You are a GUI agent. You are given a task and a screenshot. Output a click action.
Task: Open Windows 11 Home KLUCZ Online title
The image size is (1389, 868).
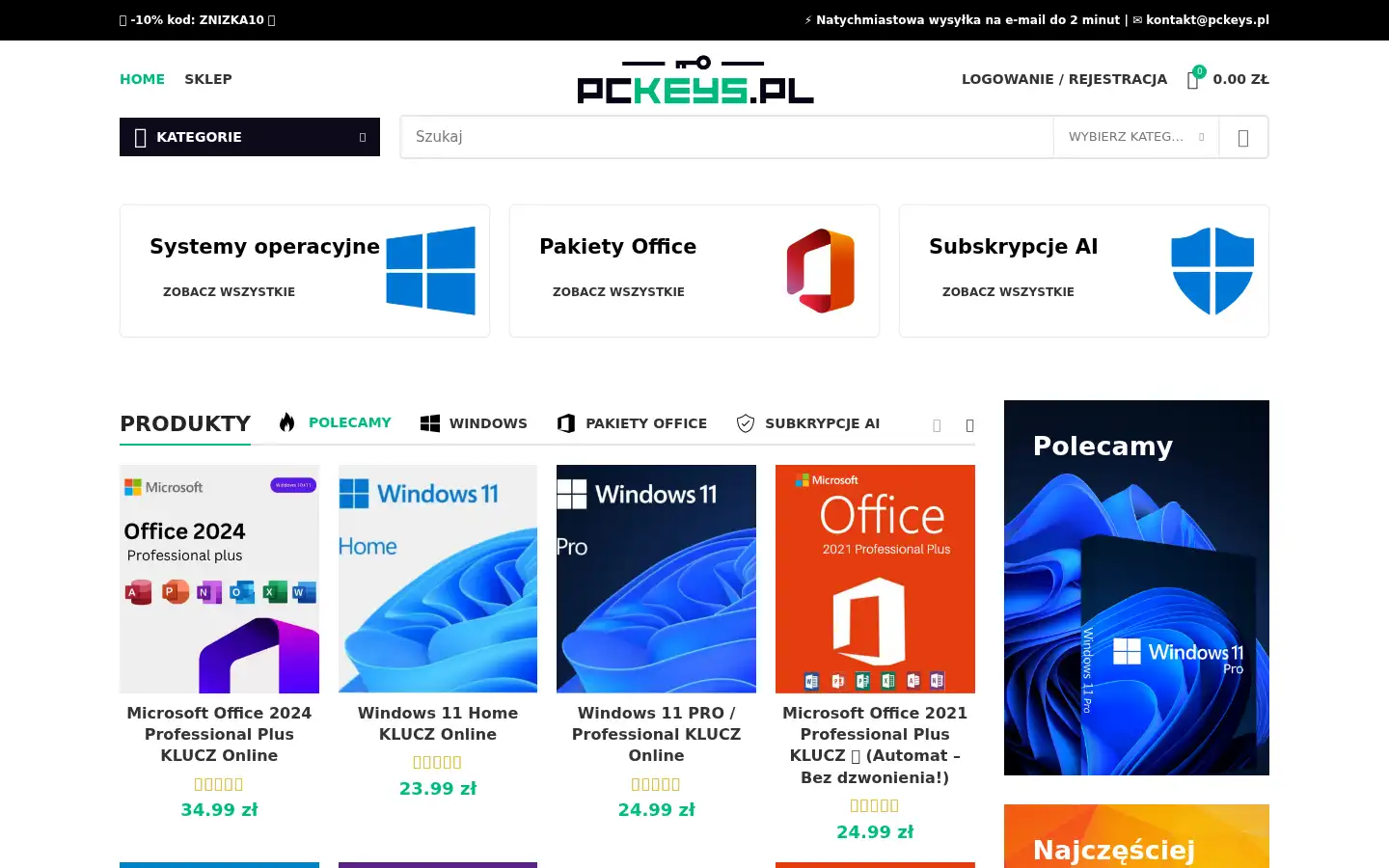click(438, 723)
